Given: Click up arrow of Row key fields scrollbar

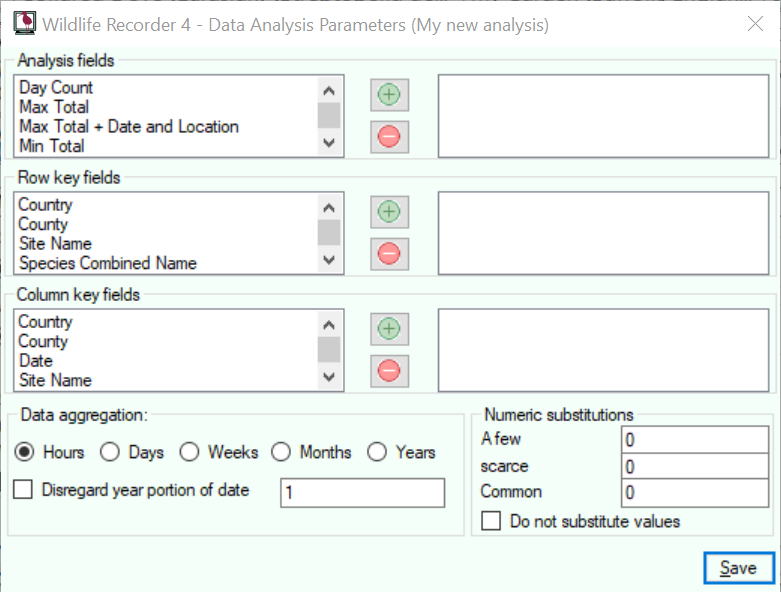Looking at the screenshot, I should (x=329, y=208).
